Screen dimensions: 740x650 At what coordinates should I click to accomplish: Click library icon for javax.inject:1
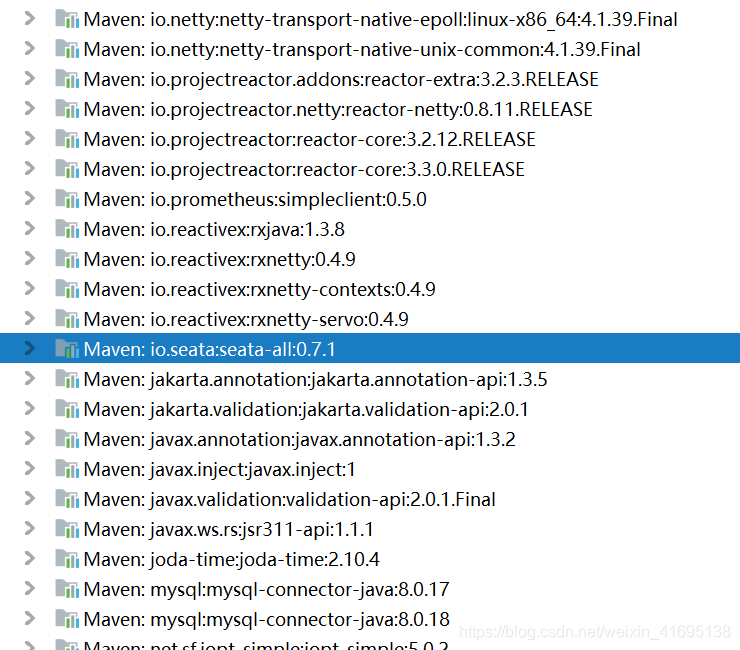(x=66, y=469)
